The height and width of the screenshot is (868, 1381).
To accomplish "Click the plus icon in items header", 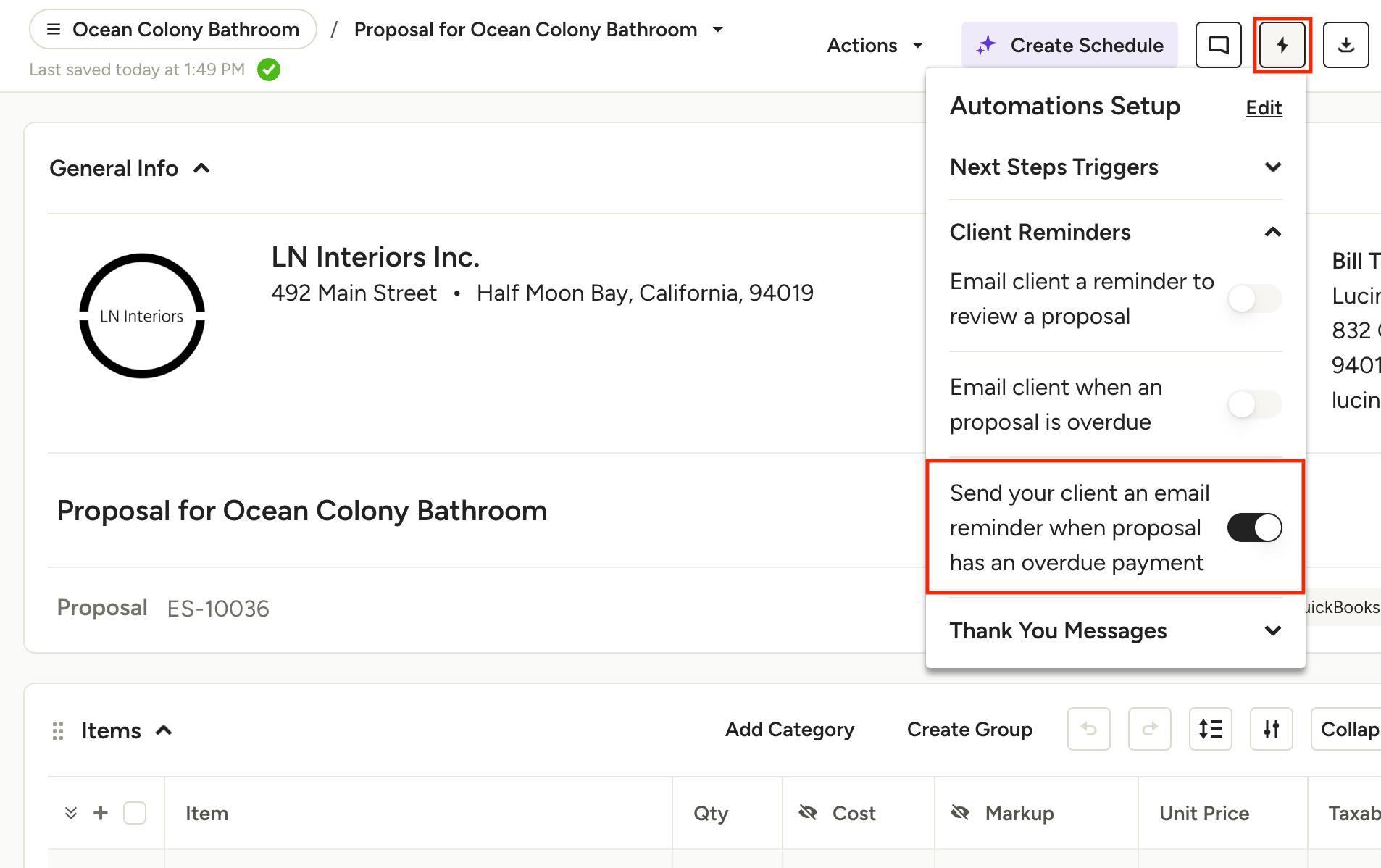I will (101, 813).
